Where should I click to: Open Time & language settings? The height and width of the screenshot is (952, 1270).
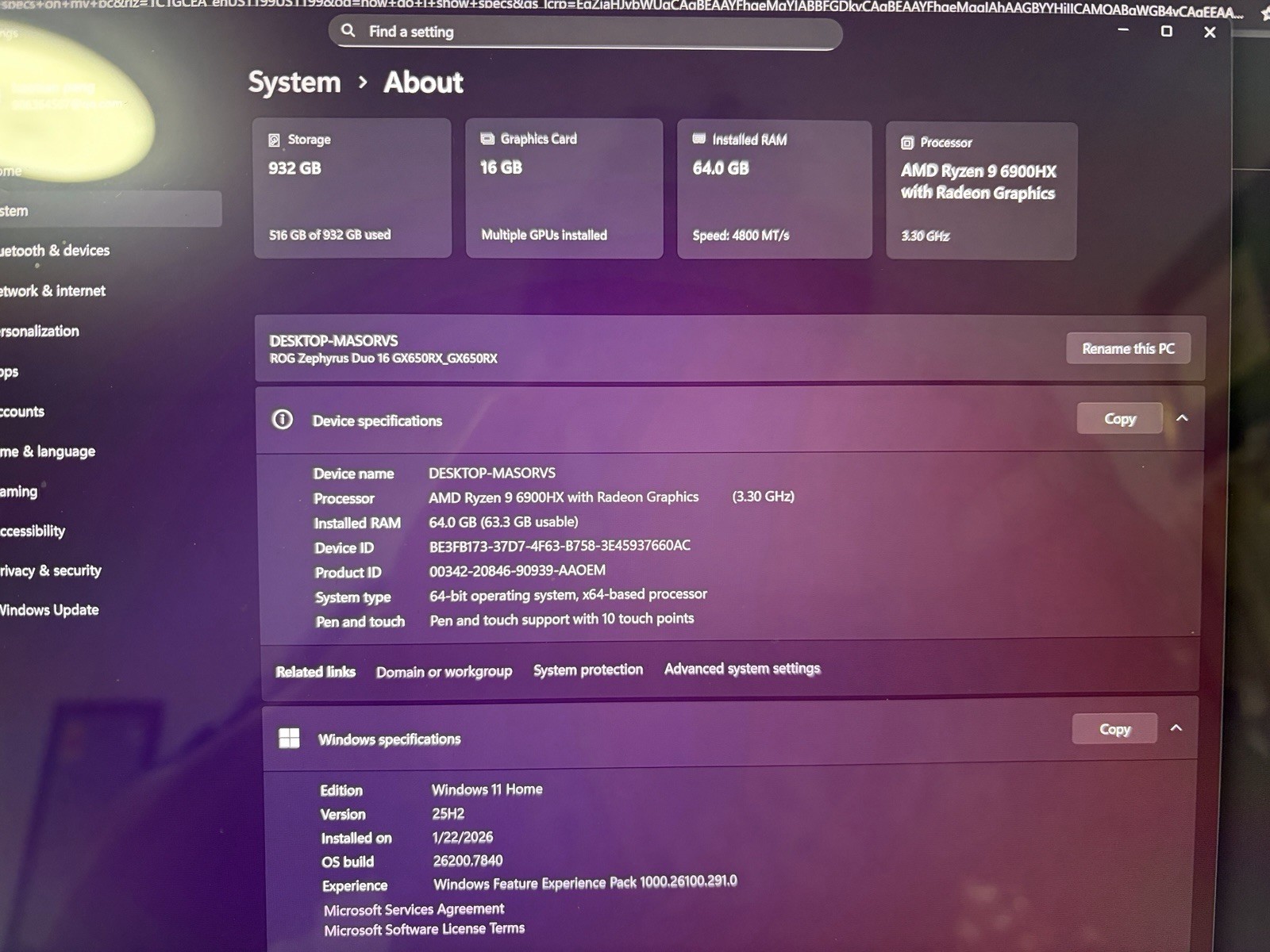pyautogui.click(x=48, y=451)
